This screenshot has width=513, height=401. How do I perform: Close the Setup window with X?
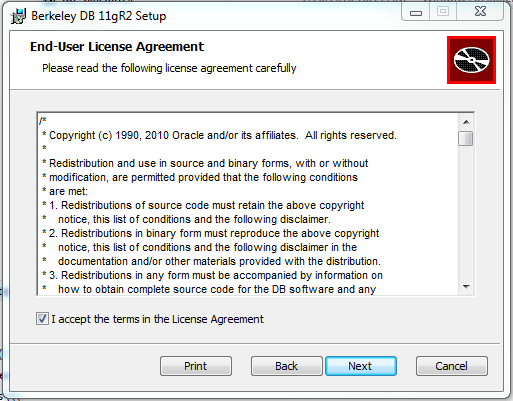point(480,12)
